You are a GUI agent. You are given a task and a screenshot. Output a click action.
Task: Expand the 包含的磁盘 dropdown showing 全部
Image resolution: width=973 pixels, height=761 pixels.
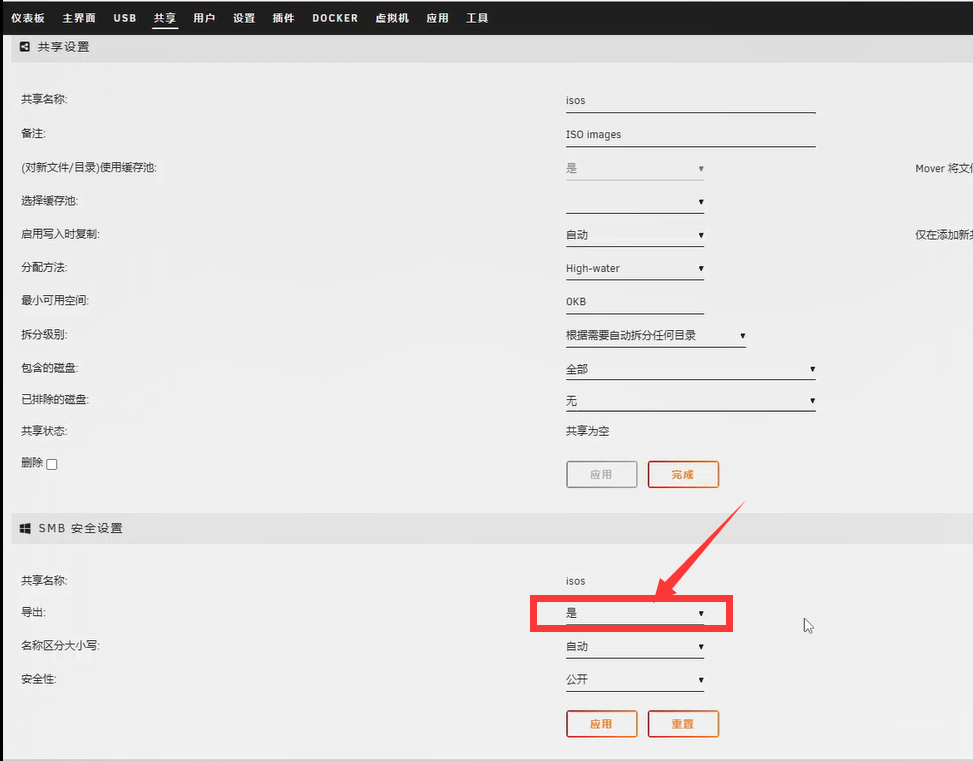click(690, 369)
